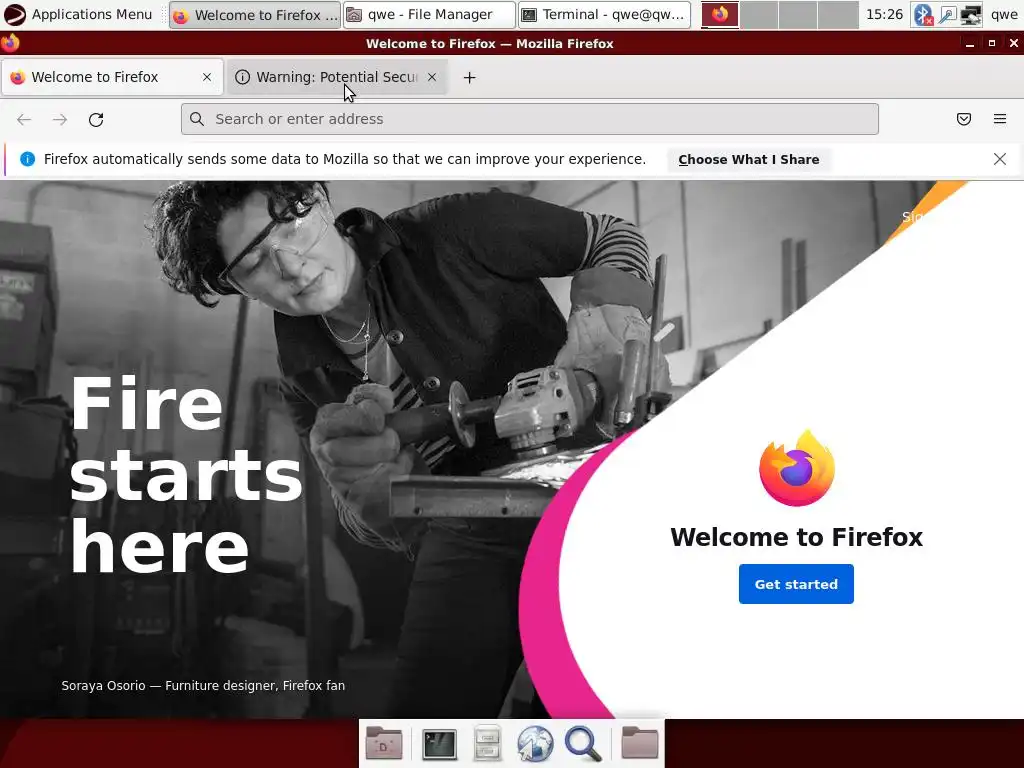Go forward with the forward arrow
Viewport: 1024px width, 768px height.
point(60,120)
